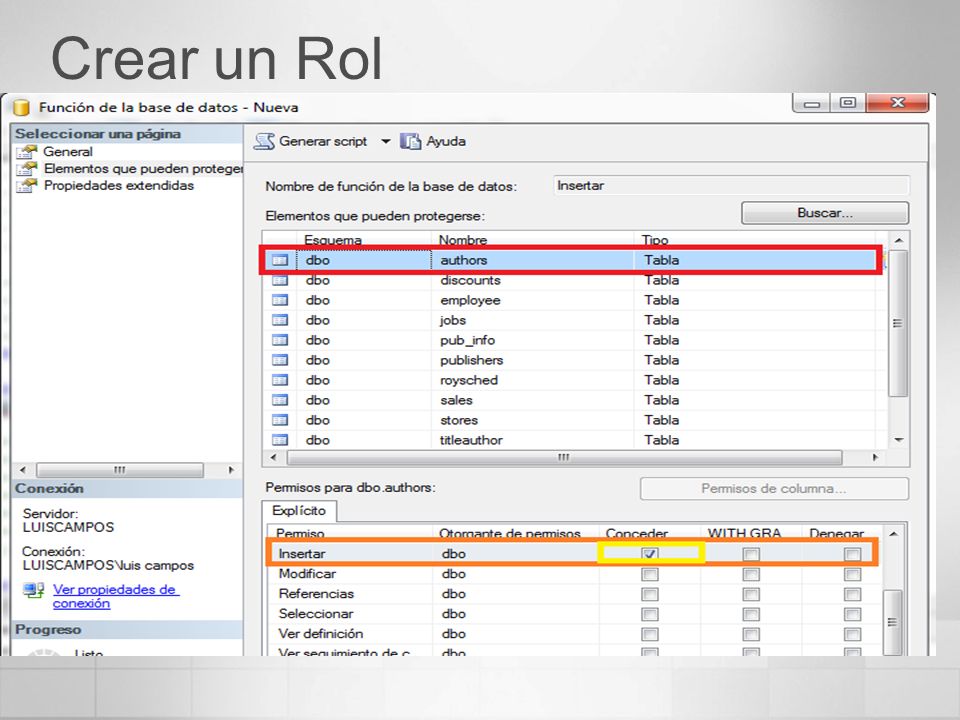This screenshot has height=720, width=960.
Task: Select the General page icon
Action: 26,152
